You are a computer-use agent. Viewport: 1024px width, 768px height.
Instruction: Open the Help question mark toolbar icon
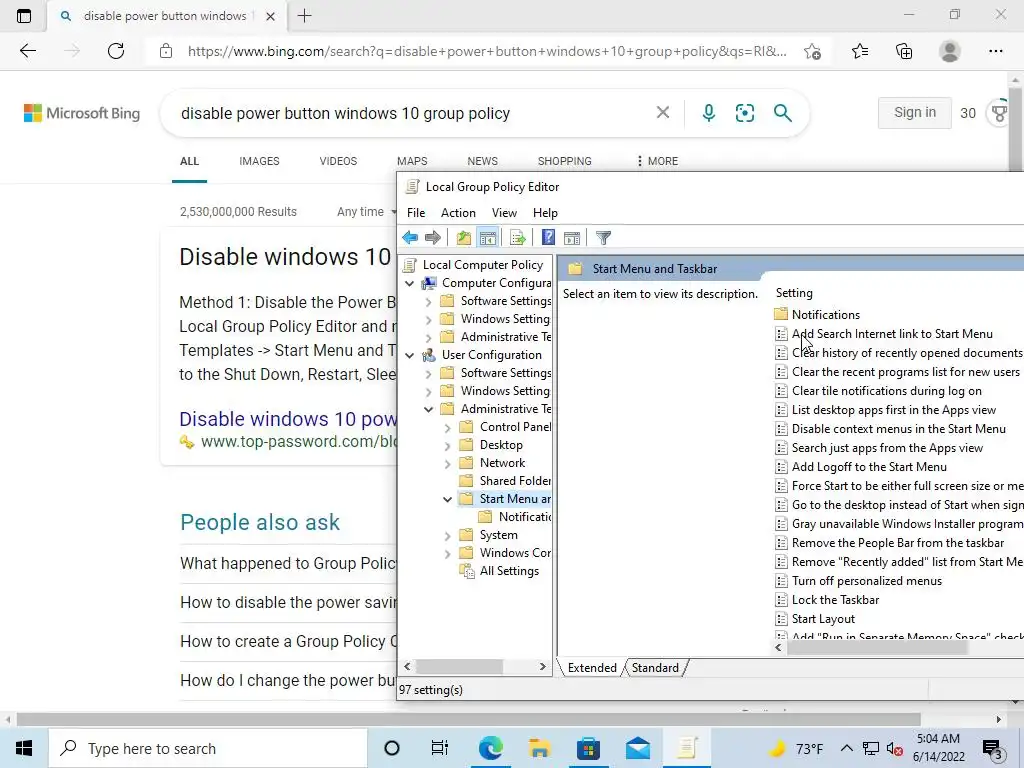point(548,238)
